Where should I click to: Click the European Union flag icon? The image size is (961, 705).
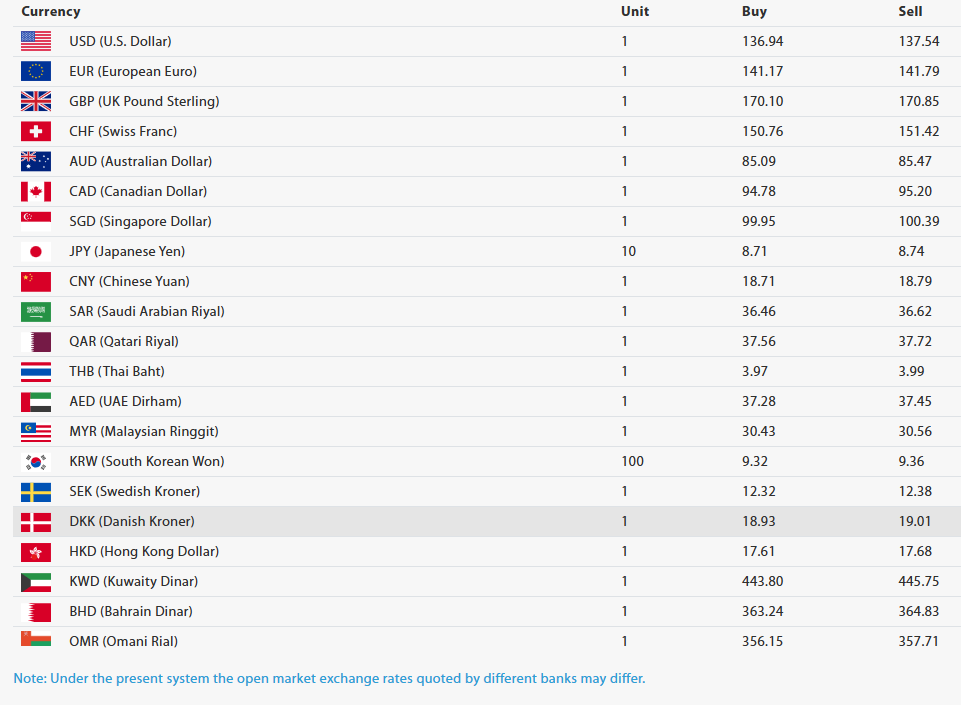[36, 71]
